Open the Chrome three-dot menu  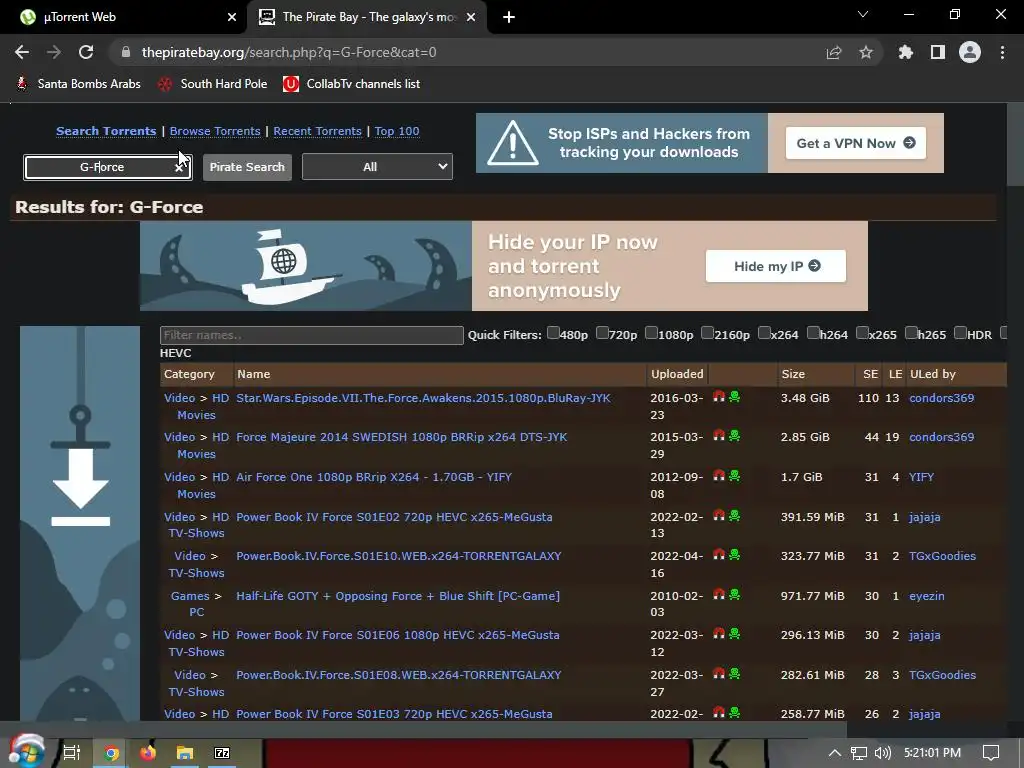[x=1002, y=52]
